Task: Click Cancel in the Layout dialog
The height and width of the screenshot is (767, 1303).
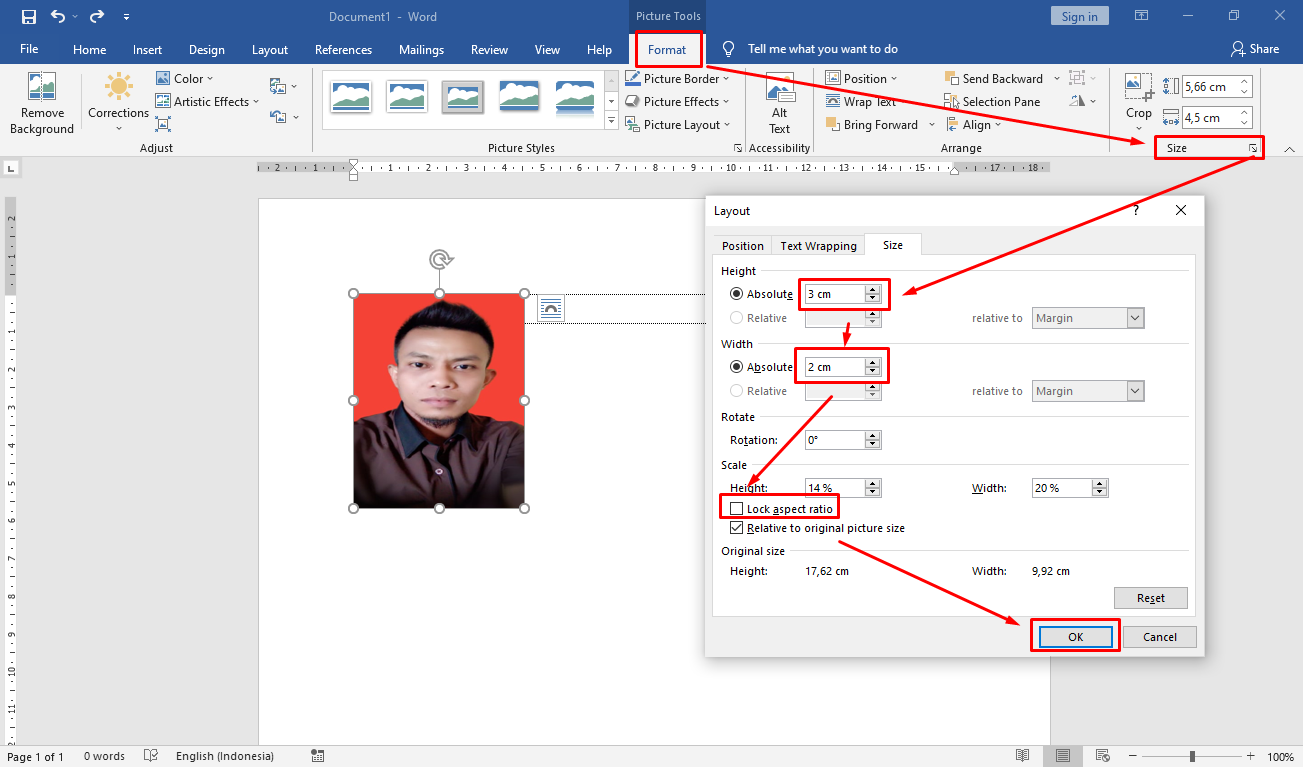Action: (x=1160, y=637)
